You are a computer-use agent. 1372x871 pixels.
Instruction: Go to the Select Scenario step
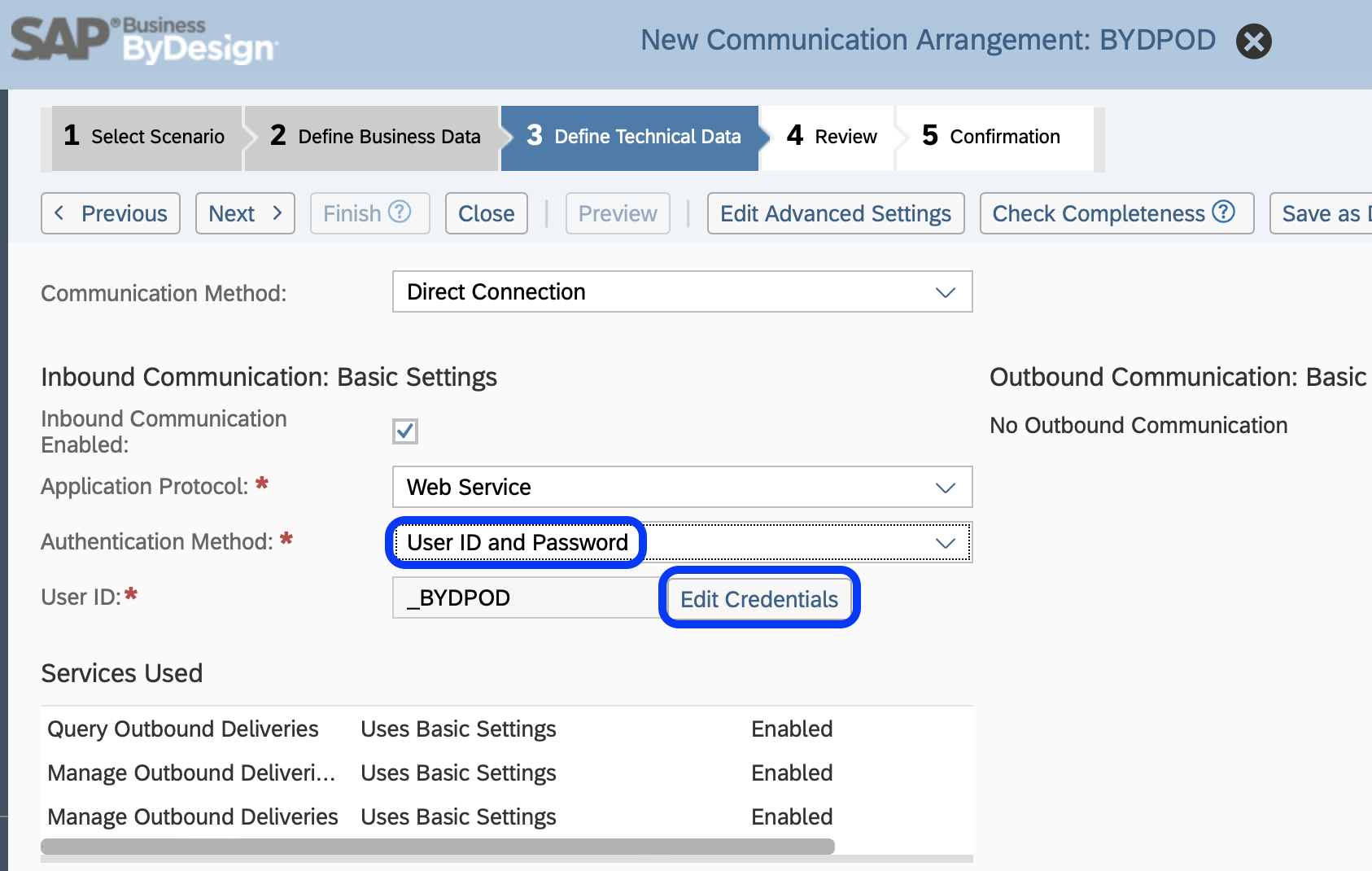click(x=145, y=136)
